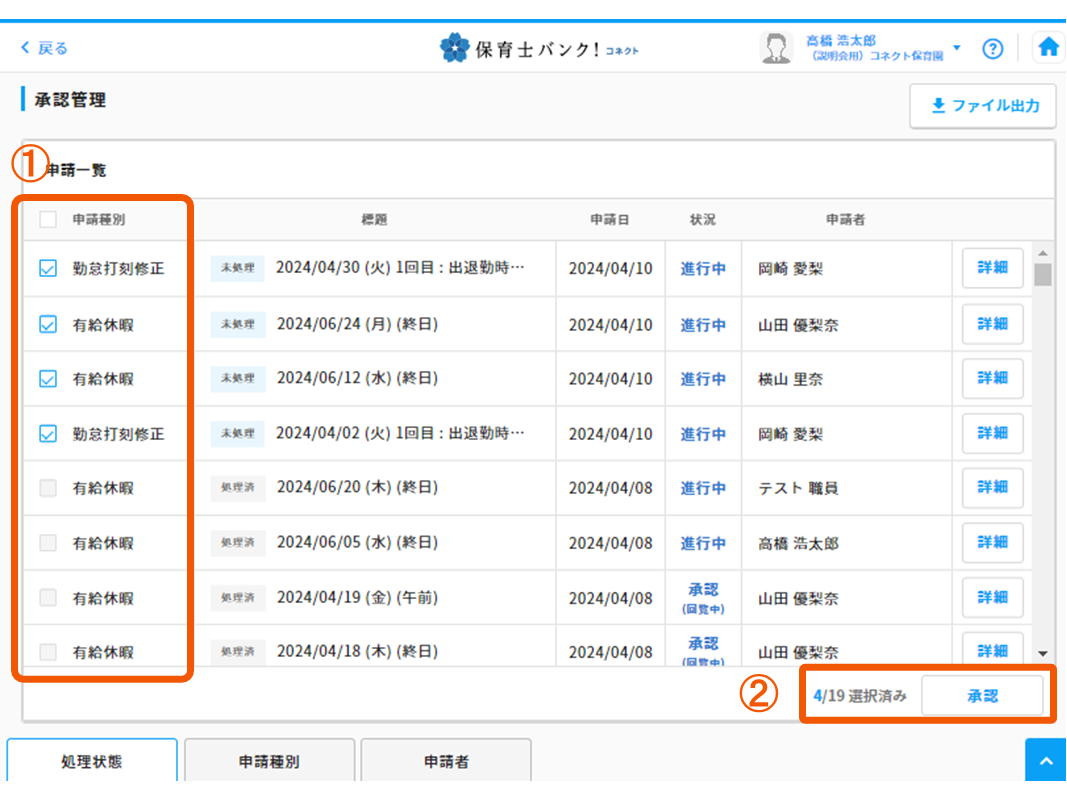Click the user avatar icon

click(x=776, y=48)
